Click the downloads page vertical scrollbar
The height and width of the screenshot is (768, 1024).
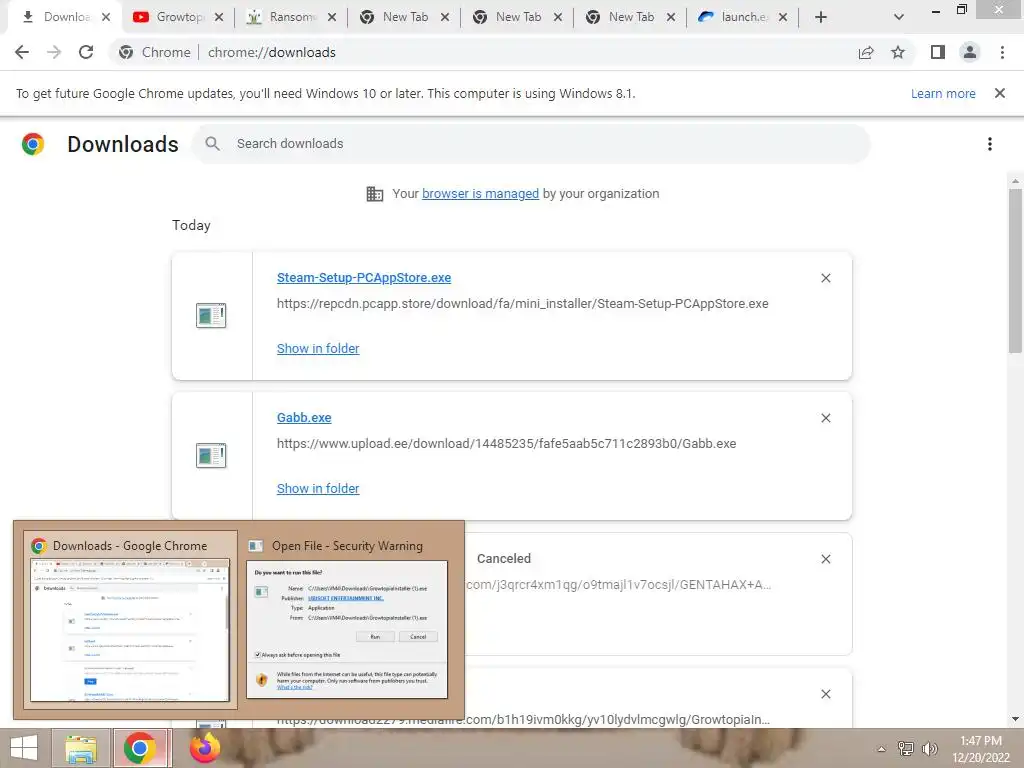[1015, 270]
